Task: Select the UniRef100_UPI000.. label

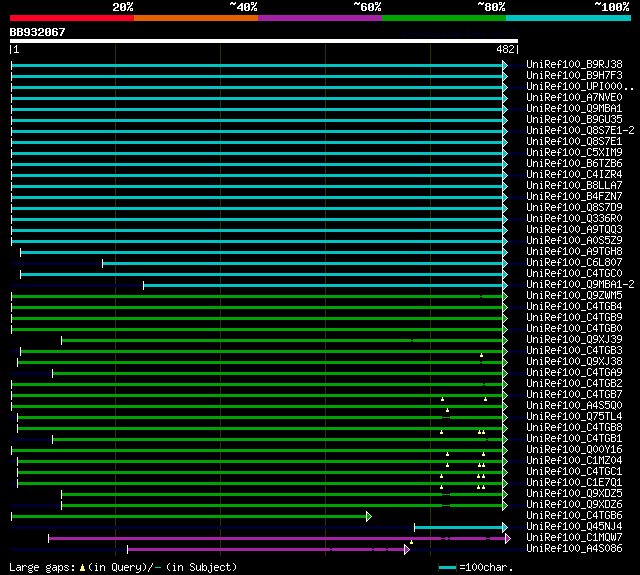Action: click(580, 87)
